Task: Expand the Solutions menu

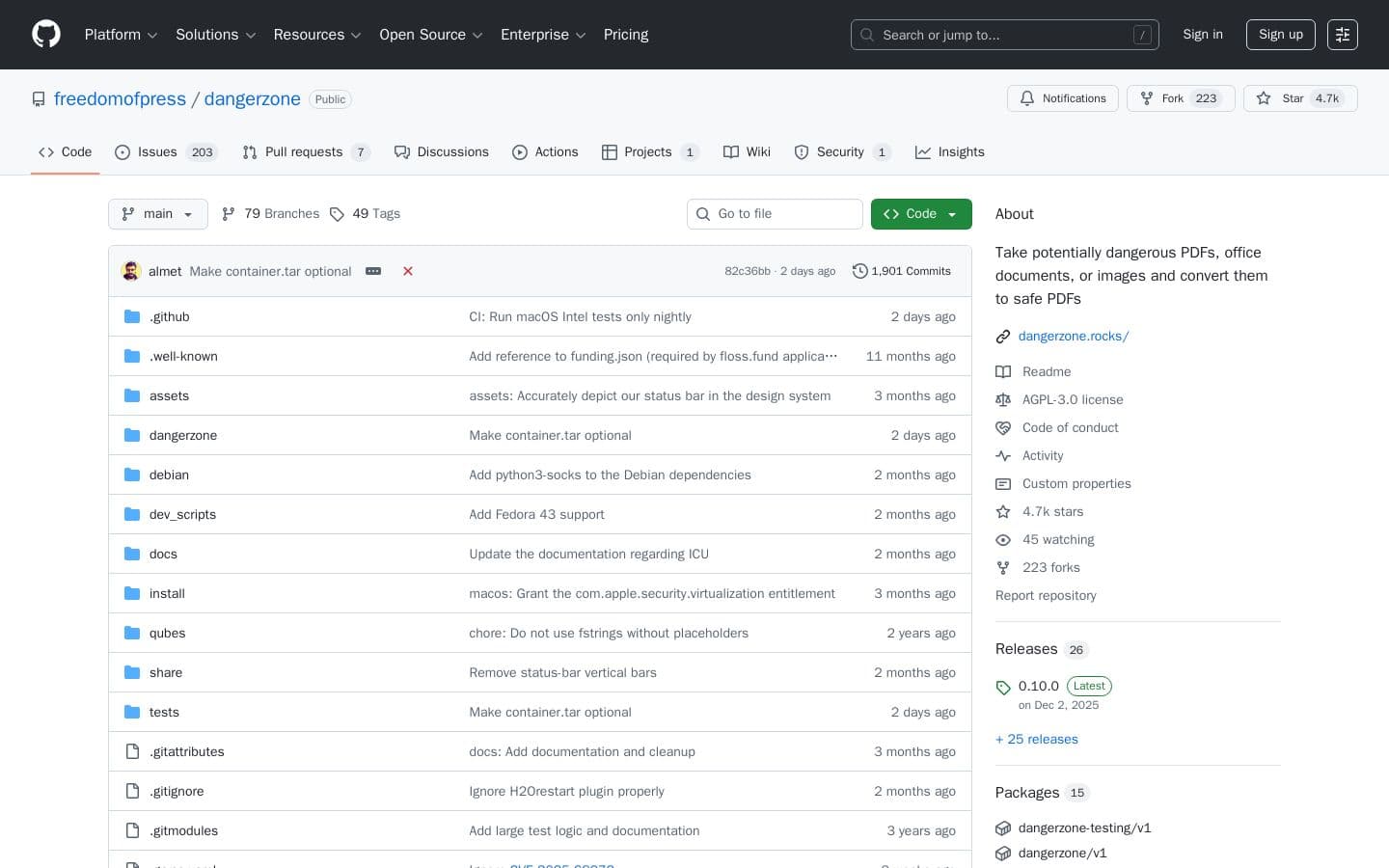Action: (x=215, y=35)
